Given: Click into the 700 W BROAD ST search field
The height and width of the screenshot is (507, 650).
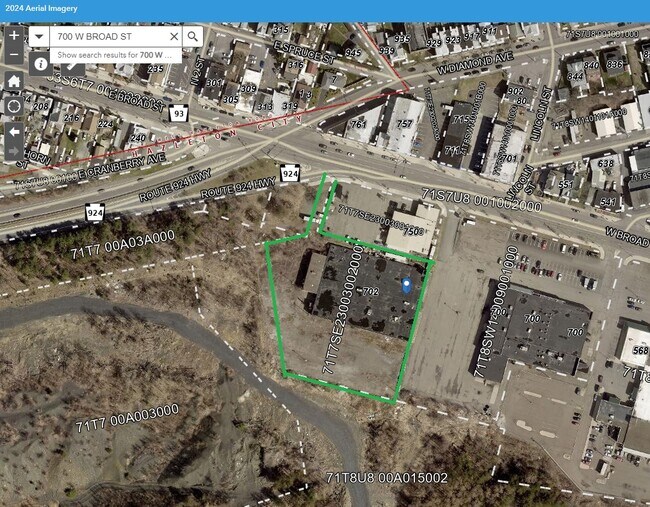Looking at the screenshot, I should pyautogui.click(x=110, y=36).
